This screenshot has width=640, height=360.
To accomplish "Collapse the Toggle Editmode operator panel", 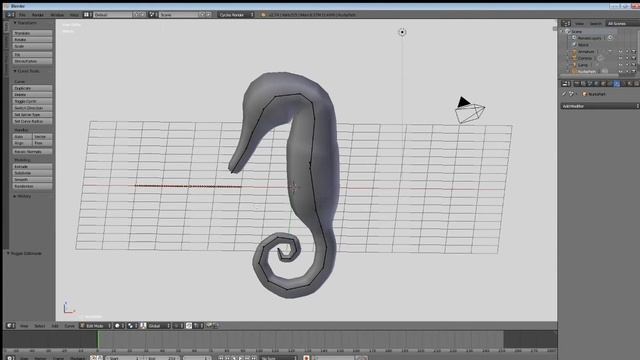I will [x=24, y=253].
